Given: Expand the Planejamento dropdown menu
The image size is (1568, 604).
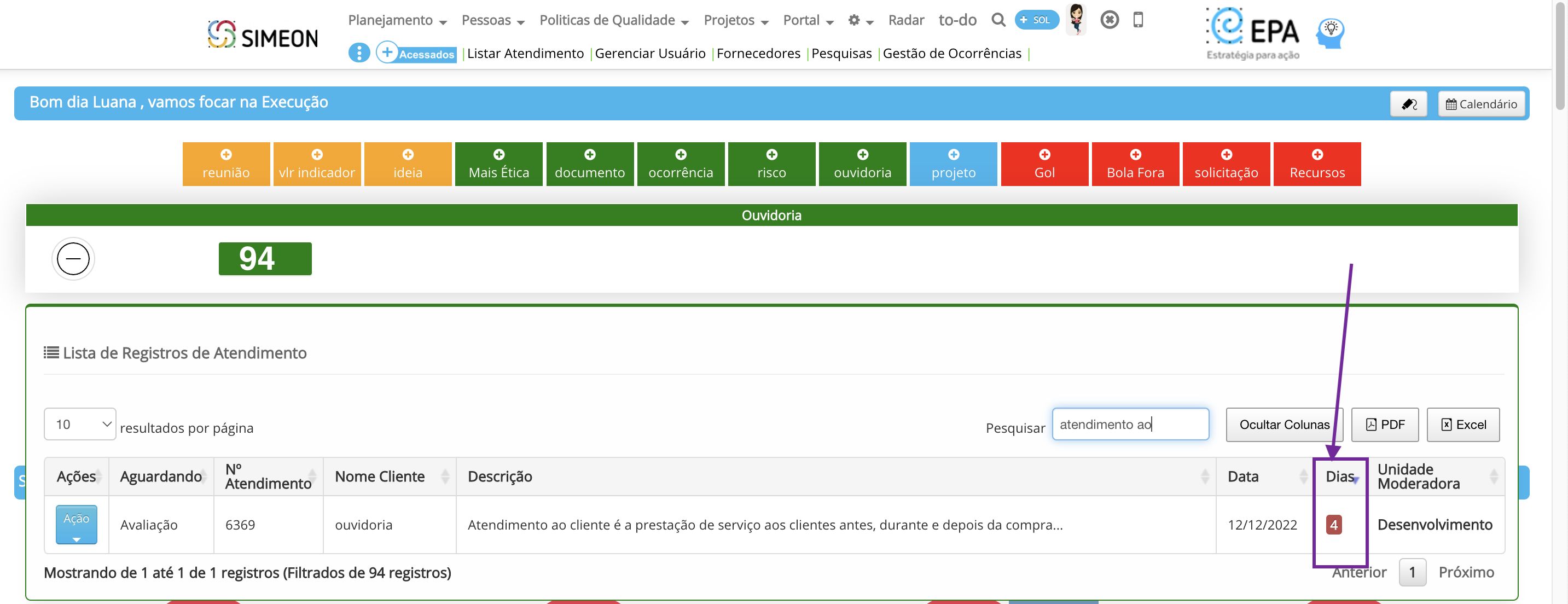Looking at the screenshot, I should [x=397, y=20].
